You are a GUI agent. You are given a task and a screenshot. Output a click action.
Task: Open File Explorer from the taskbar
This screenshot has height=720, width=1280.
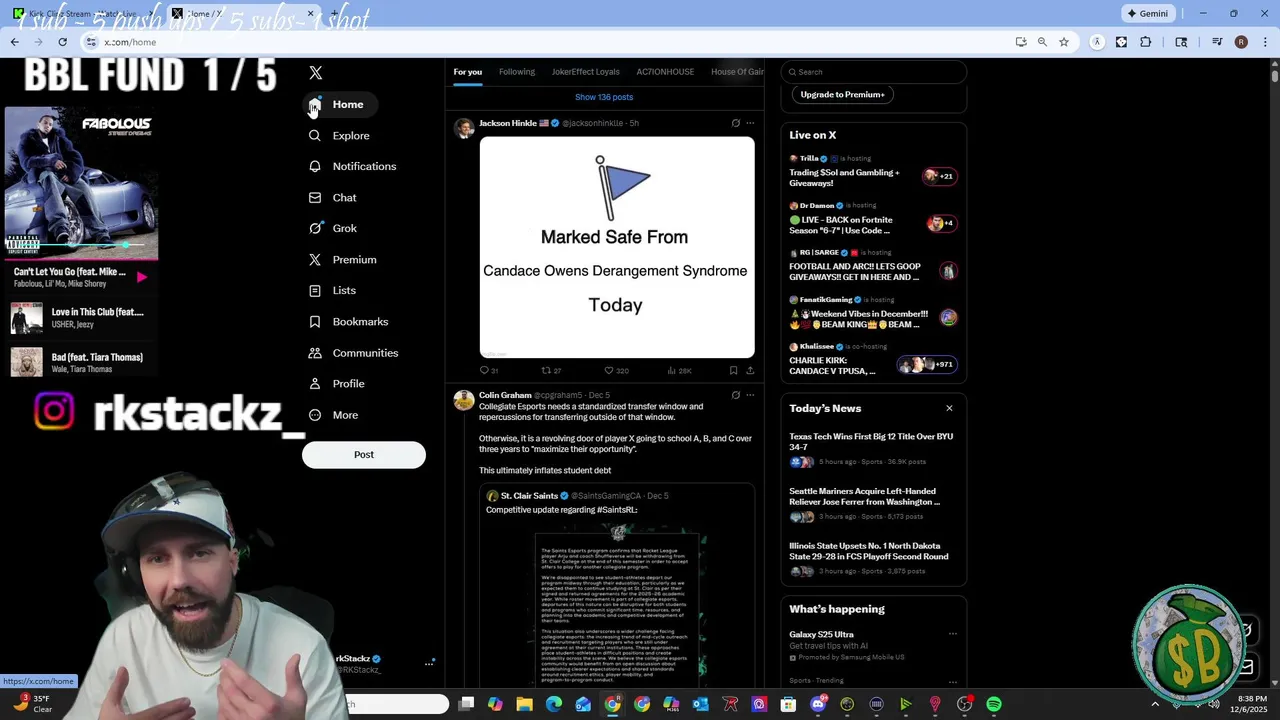coord(524,705)
